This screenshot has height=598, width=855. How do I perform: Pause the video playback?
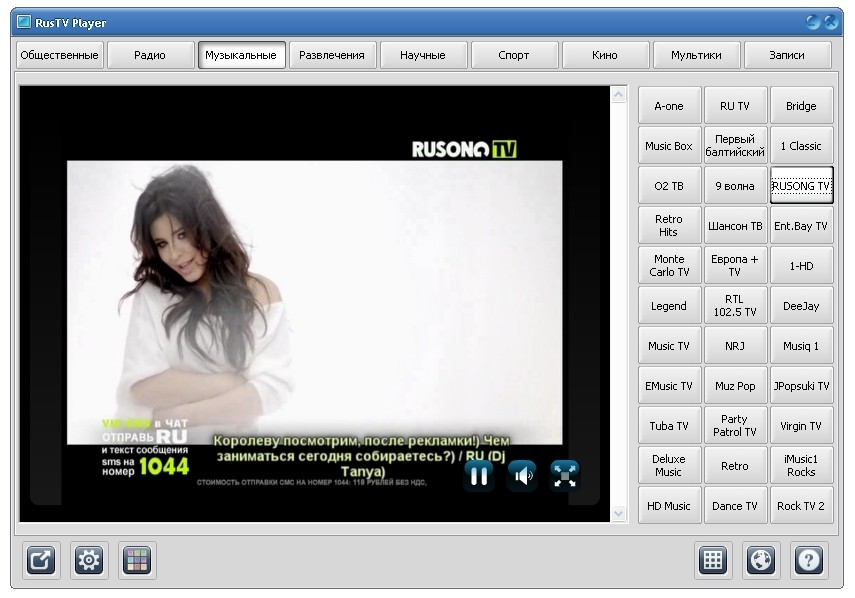click(x=479, y=475)
